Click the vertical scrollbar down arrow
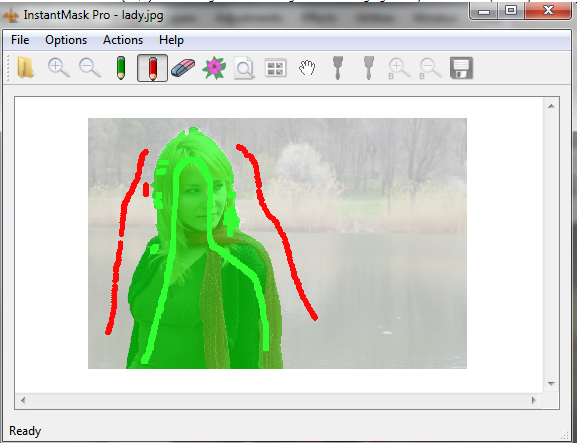This screenshot has height=443, width=579. coord(551,384)
